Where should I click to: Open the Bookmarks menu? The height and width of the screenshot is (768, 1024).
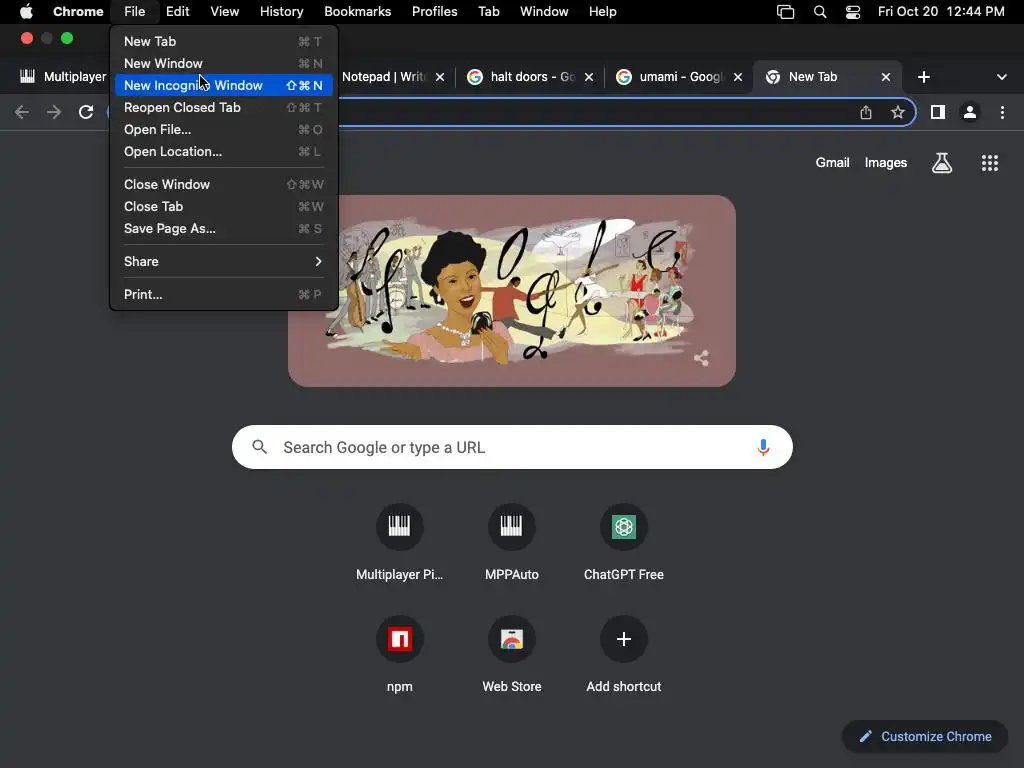coord(357,12)
